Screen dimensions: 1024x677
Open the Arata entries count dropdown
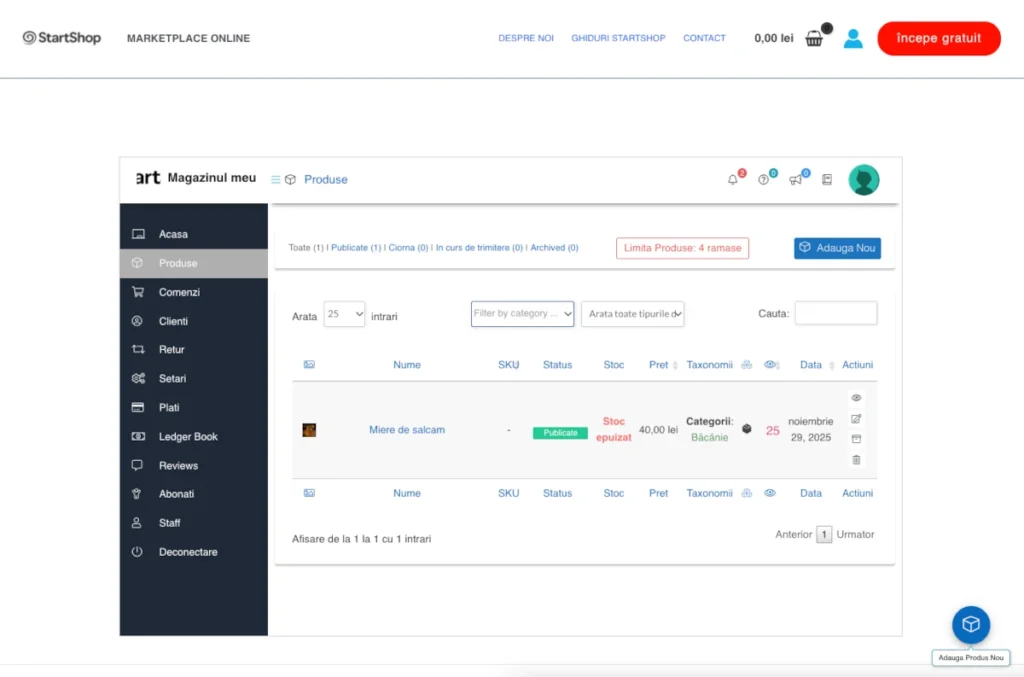pos(344,314)
